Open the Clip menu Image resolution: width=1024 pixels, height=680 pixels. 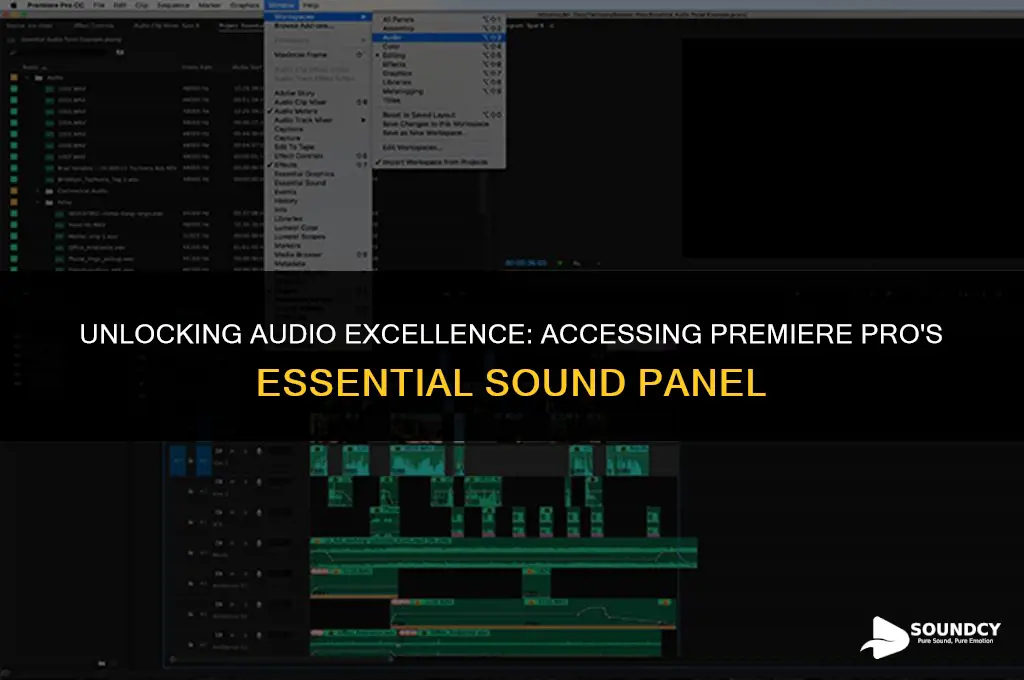(x=141, y=5)
